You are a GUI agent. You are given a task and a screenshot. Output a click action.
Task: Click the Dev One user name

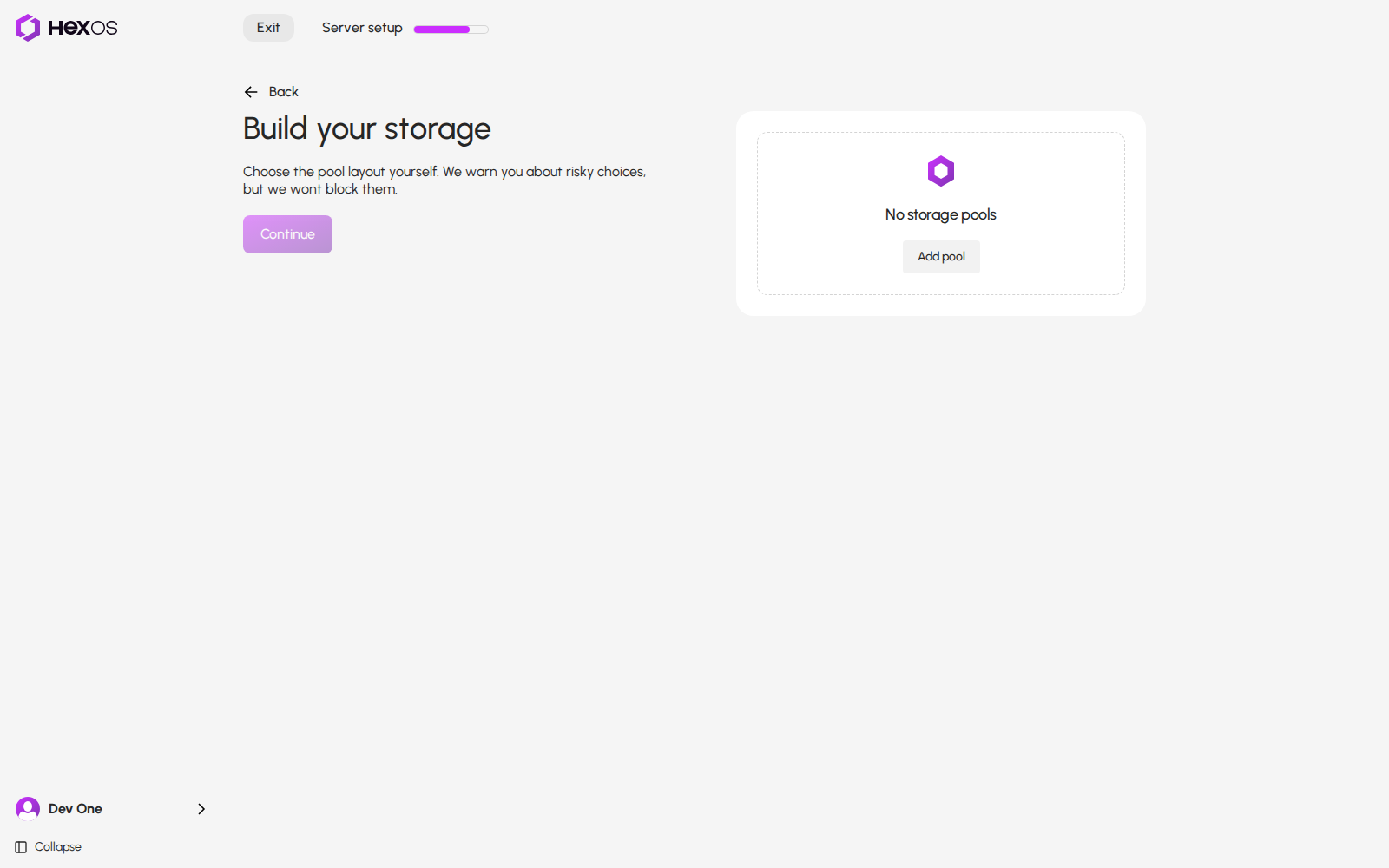point(76,809)
